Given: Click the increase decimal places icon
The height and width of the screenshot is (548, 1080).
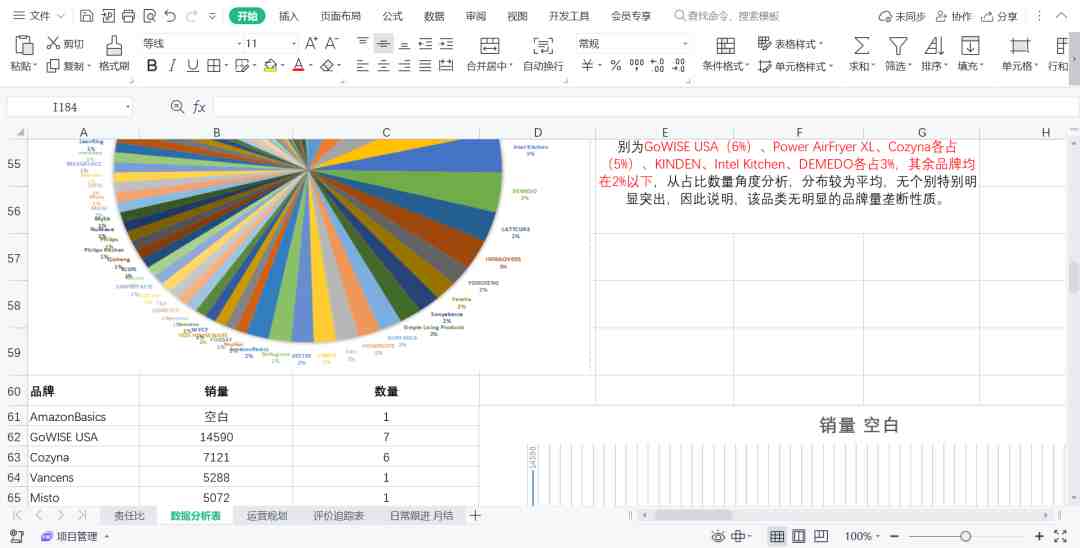Looking at the screenshot, I should [x=658, y=65].
